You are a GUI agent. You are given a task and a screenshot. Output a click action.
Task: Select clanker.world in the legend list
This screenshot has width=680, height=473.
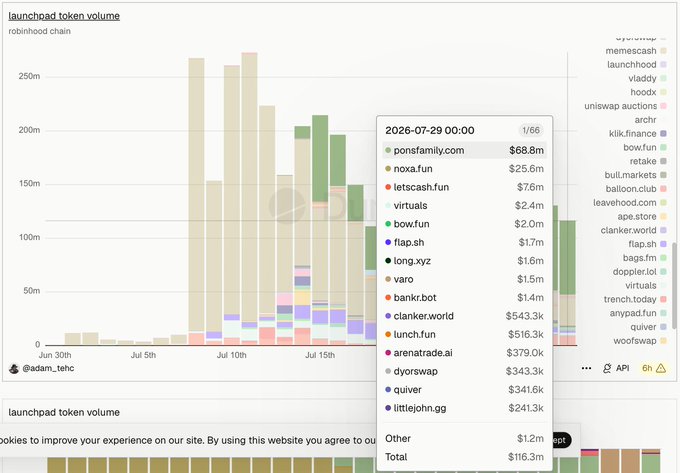point(633,230)
